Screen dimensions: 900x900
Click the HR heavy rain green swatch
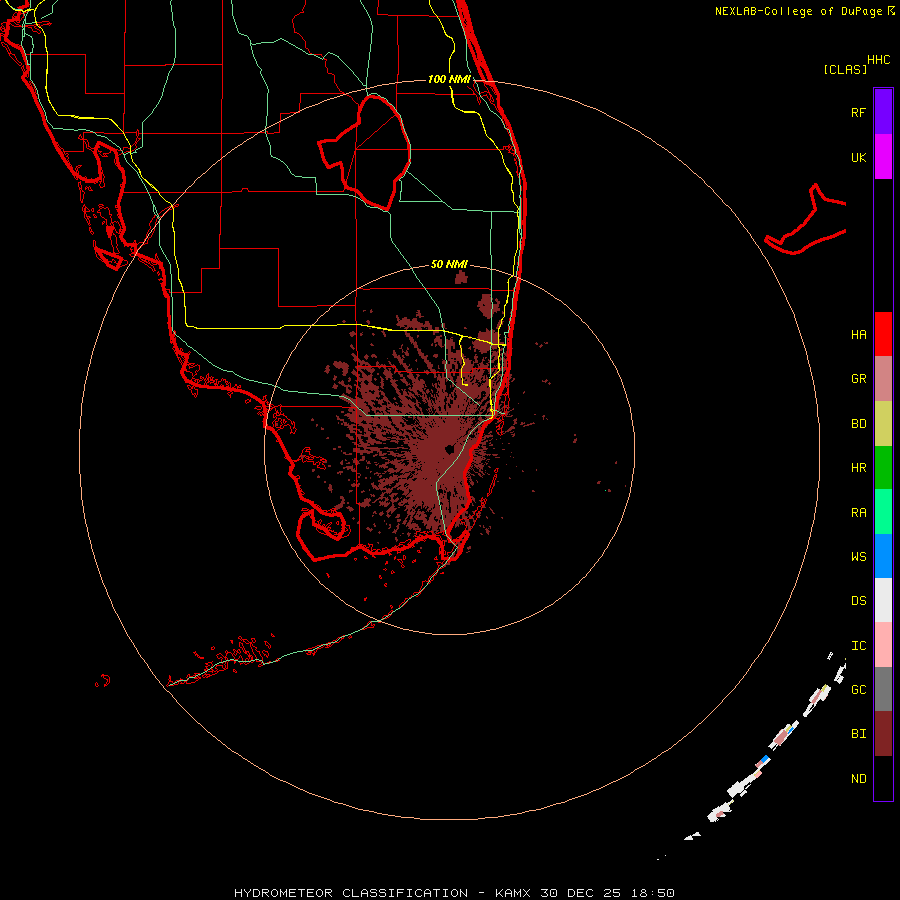[883, 468]
